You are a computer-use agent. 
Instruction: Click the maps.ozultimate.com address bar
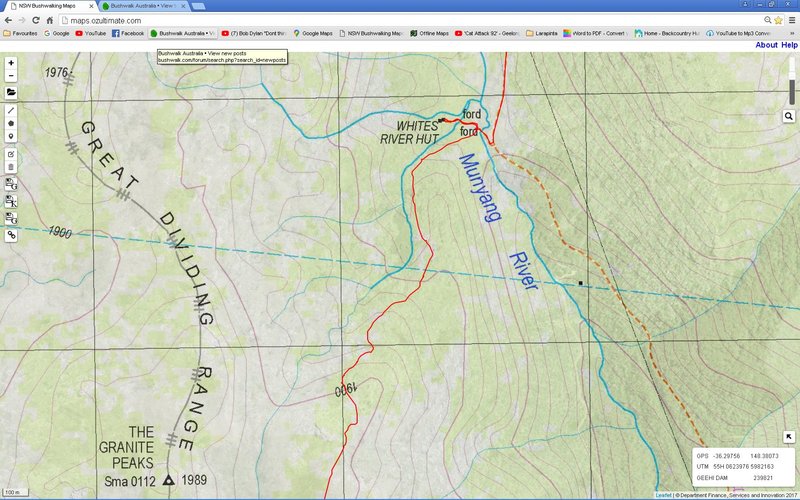pos(411,20)
